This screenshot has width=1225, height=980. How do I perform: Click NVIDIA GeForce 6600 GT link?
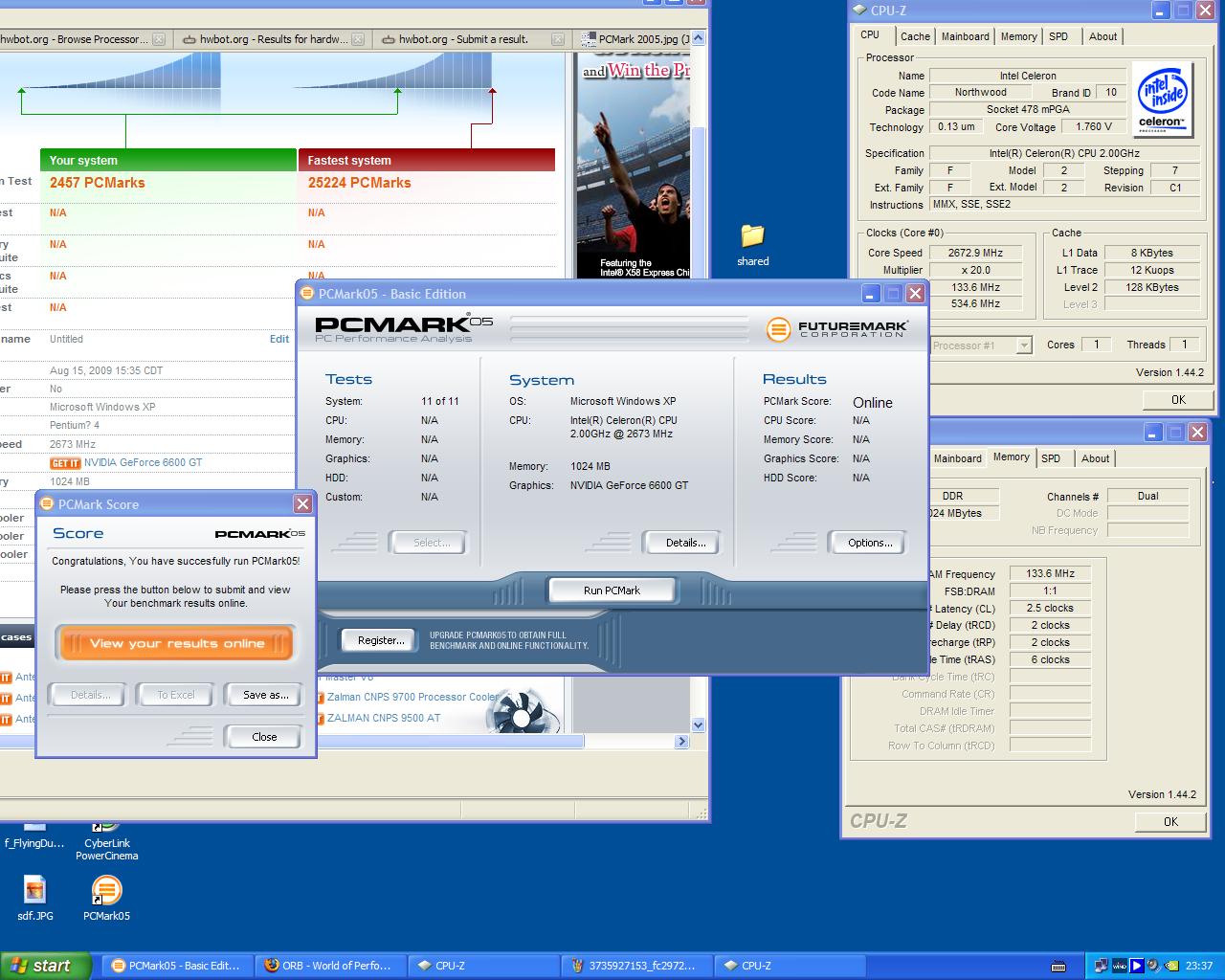(143, 462)
